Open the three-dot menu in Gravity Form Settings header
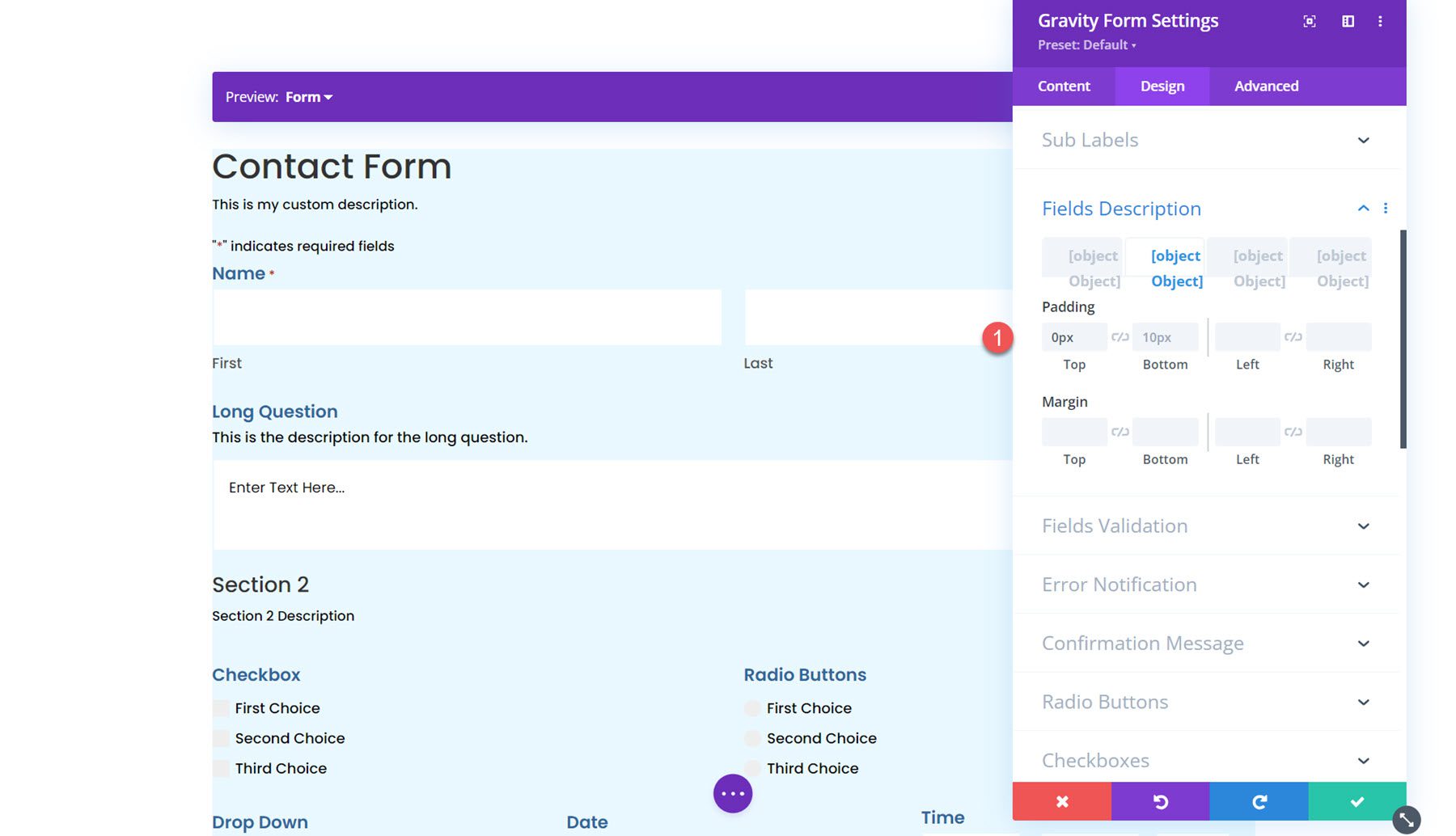Viewport: 1456px width, 836px height. [1381, 21]
